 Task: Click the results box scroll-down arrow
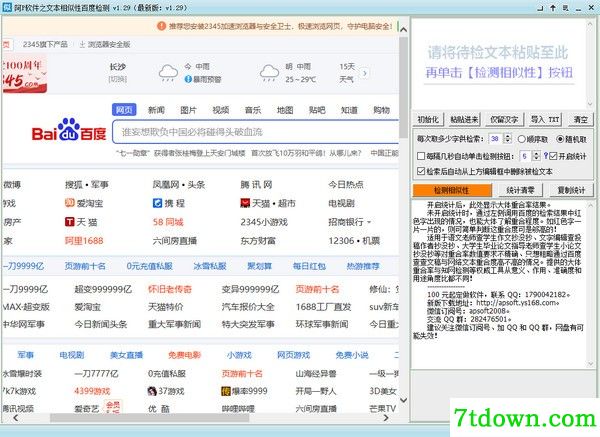(x=590, y=364)
